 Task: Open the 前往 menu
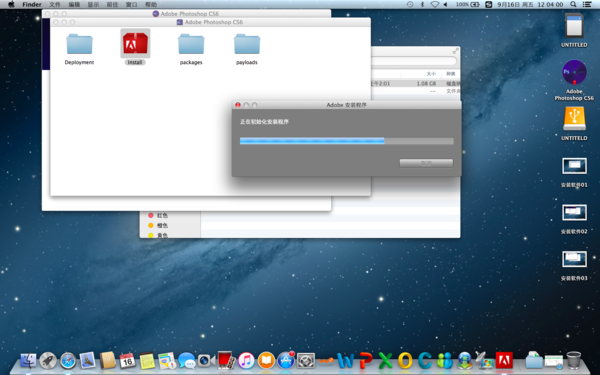pyautogui.click(x=112, y=5)
